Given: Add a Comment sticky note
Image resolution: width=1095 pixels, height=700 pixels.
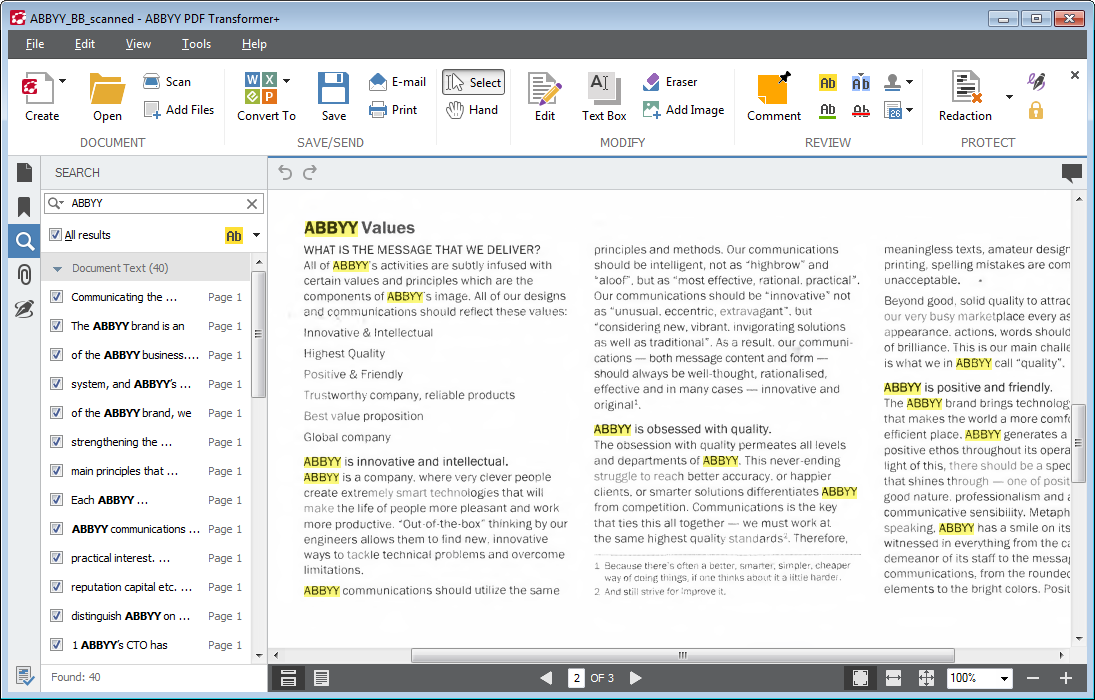Looking at the screenshot, I should tap(773, 97).
